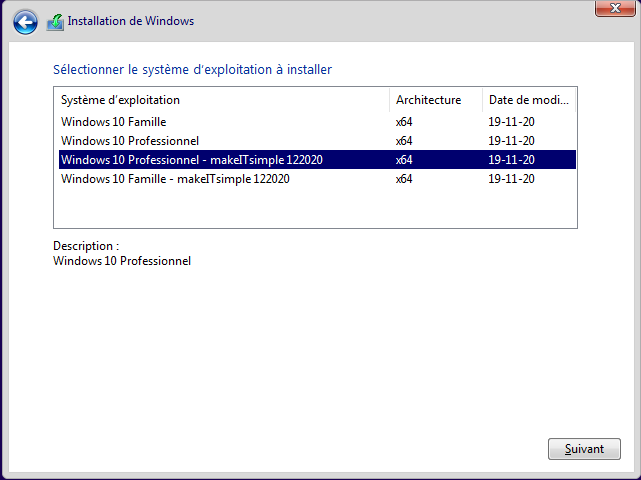Image resolution: width=641 pixels, height=480 pixels.
Task: Choose Windows 10 Famille - makeITsimple 122020
Action: [x=175, y=179]
